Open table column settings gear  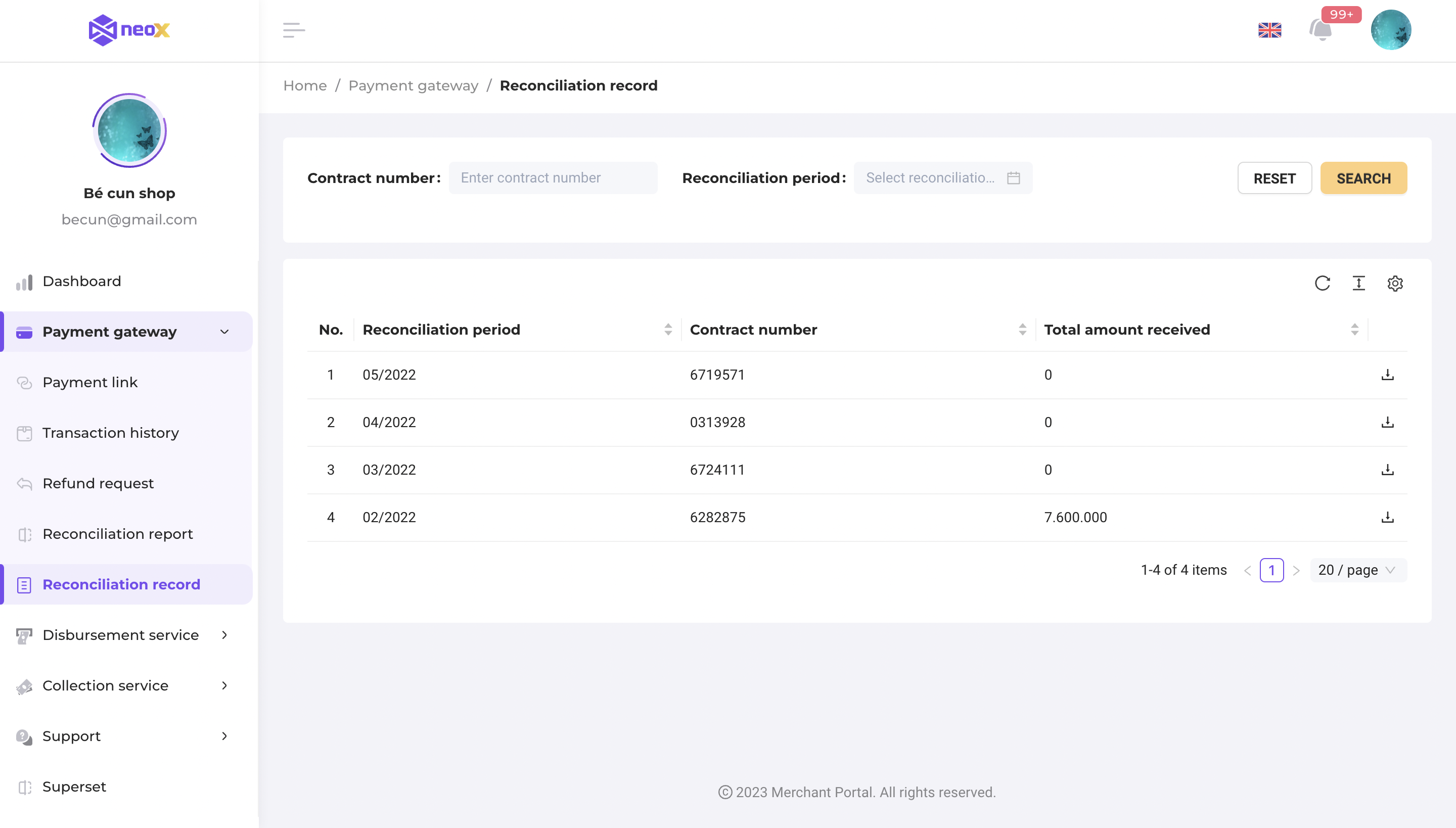(1394, 283)
